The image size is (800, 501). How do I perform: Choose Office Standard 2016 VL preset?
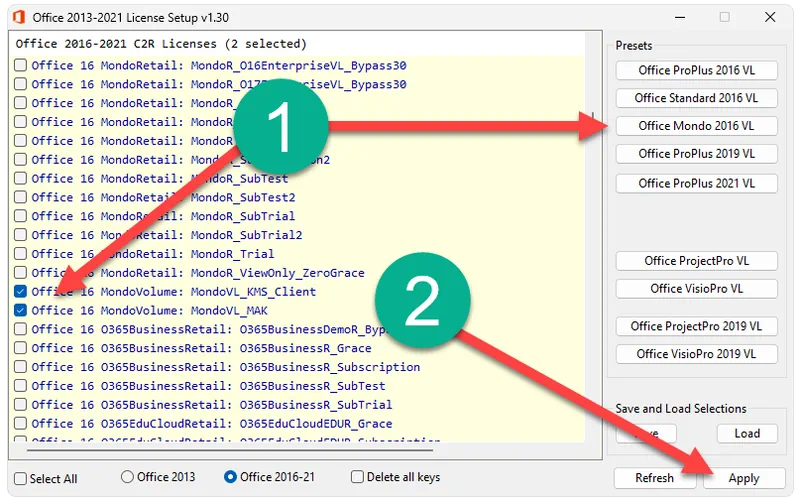(696, 98)
